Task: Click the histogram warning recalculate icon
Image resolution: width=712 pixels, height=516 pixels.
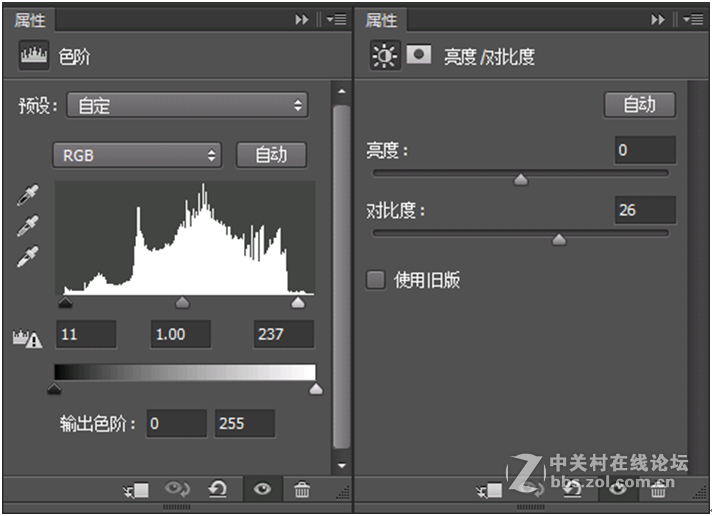Action: pyautogui.click(x=27, y=338)
